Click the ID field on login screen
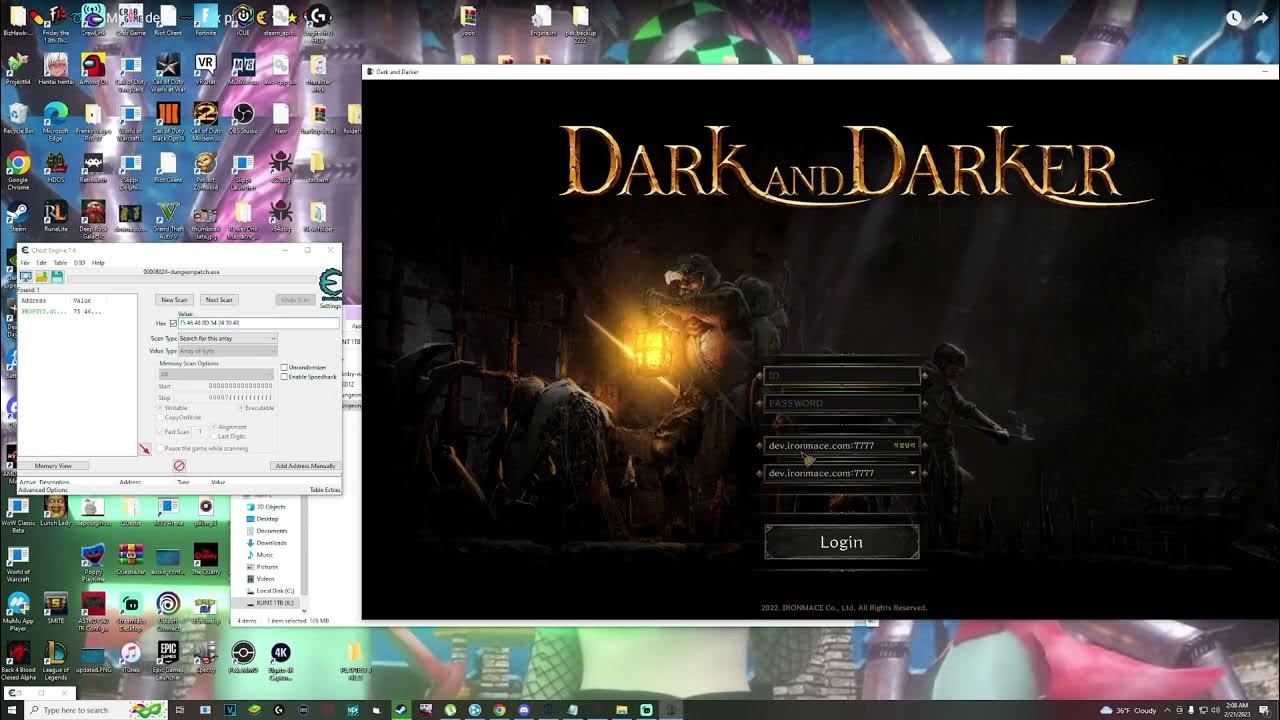Viewport: 1280px width, 720px height. [x=842, y=376]
